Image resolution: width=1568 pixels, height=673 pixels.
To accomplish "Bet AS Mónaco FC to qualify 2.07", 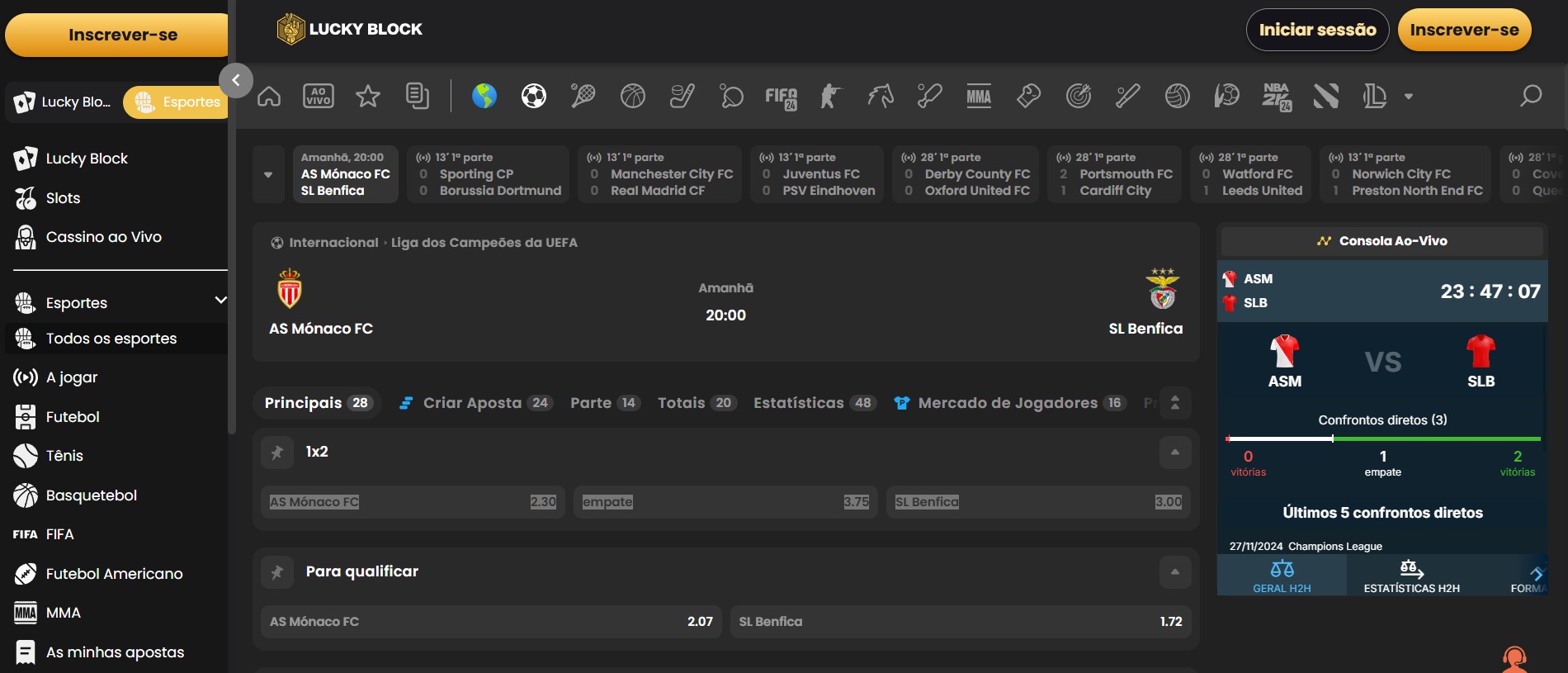I will (x=491, y=622).
